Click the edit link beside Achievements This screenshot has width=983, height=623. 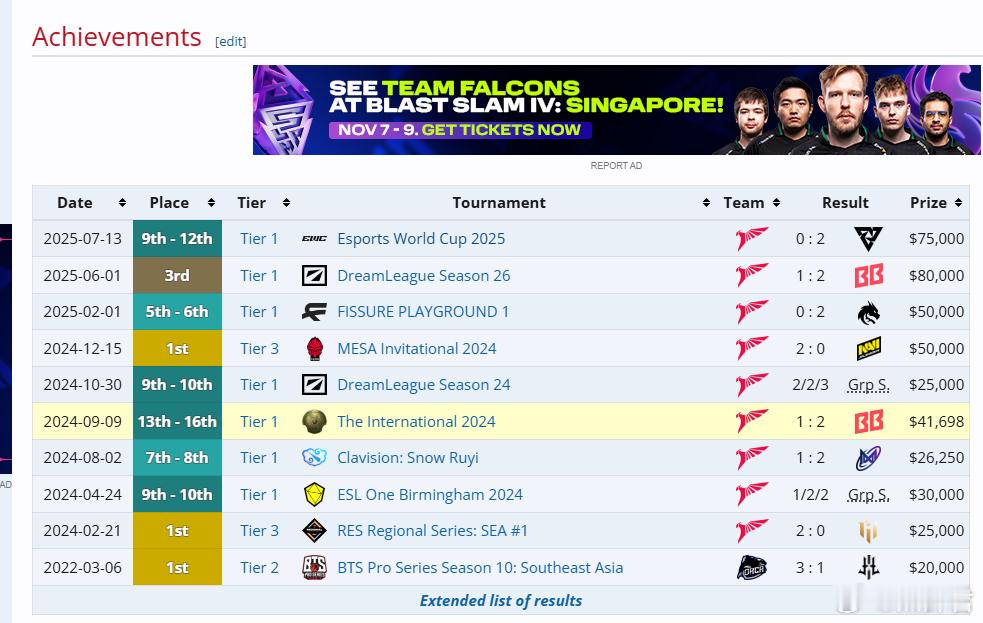click(x=231, y=41)
